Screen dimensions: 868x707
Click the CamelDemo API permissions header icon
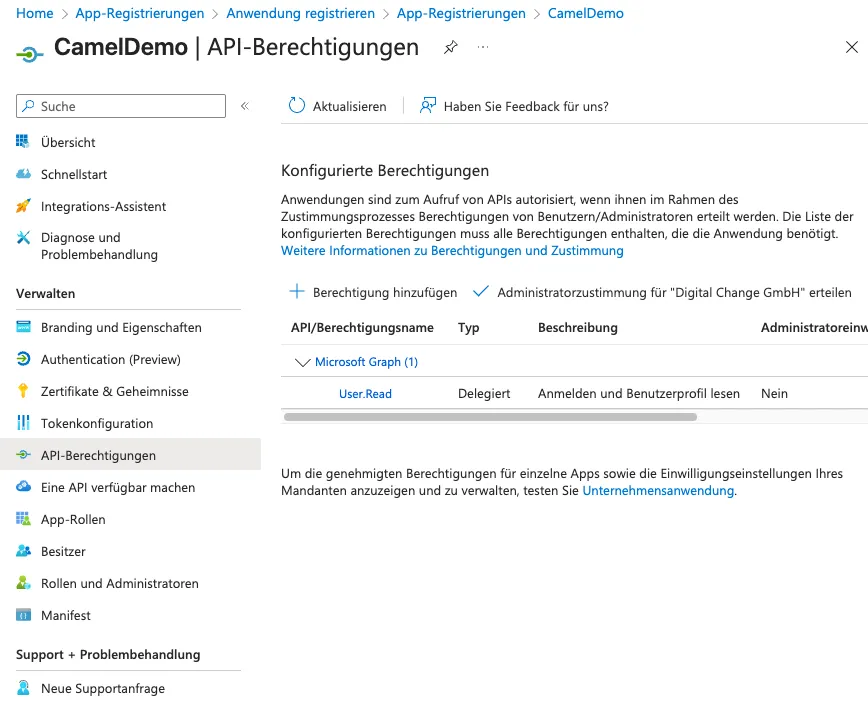point(29,54)
